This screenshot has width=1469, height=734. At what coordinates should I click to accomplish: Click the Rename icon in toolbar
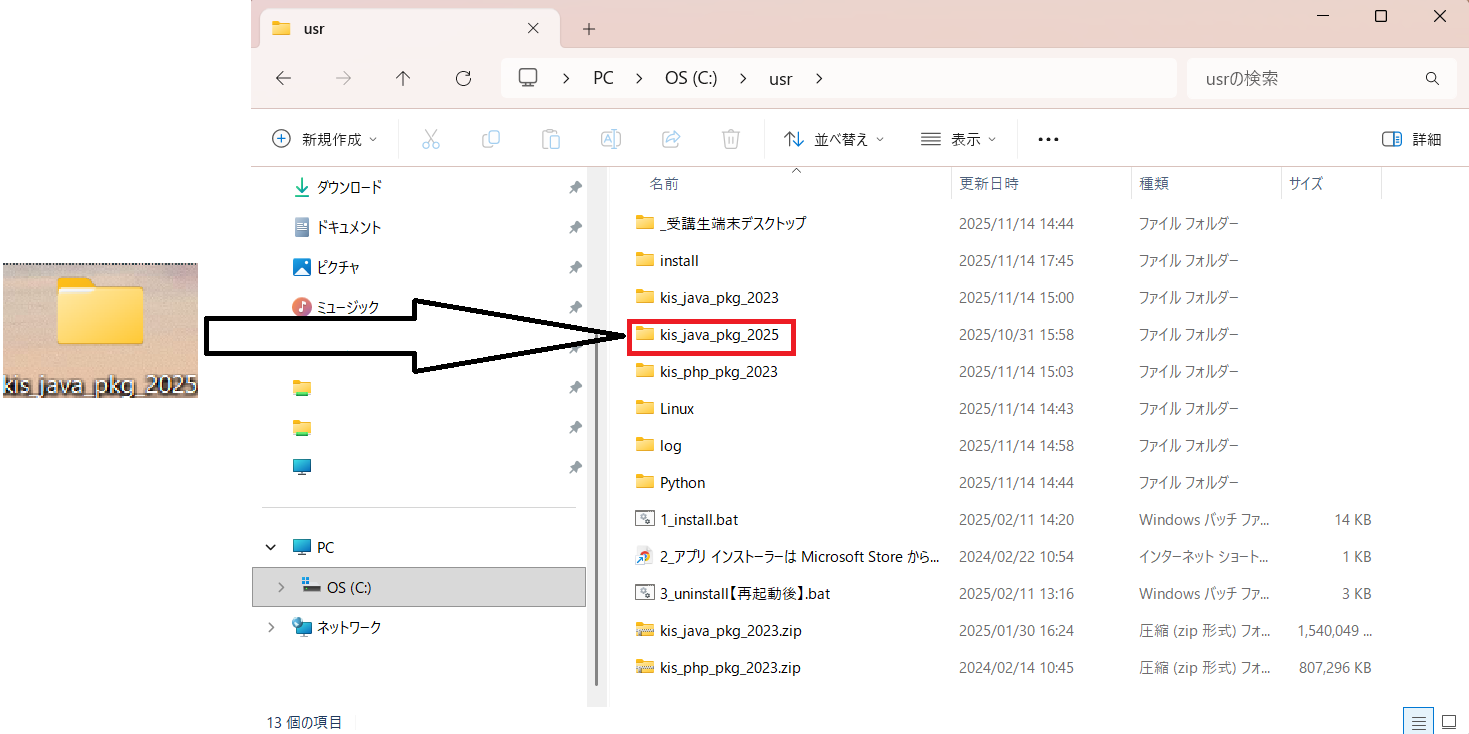pyautogui.click(x=610, y=139)
